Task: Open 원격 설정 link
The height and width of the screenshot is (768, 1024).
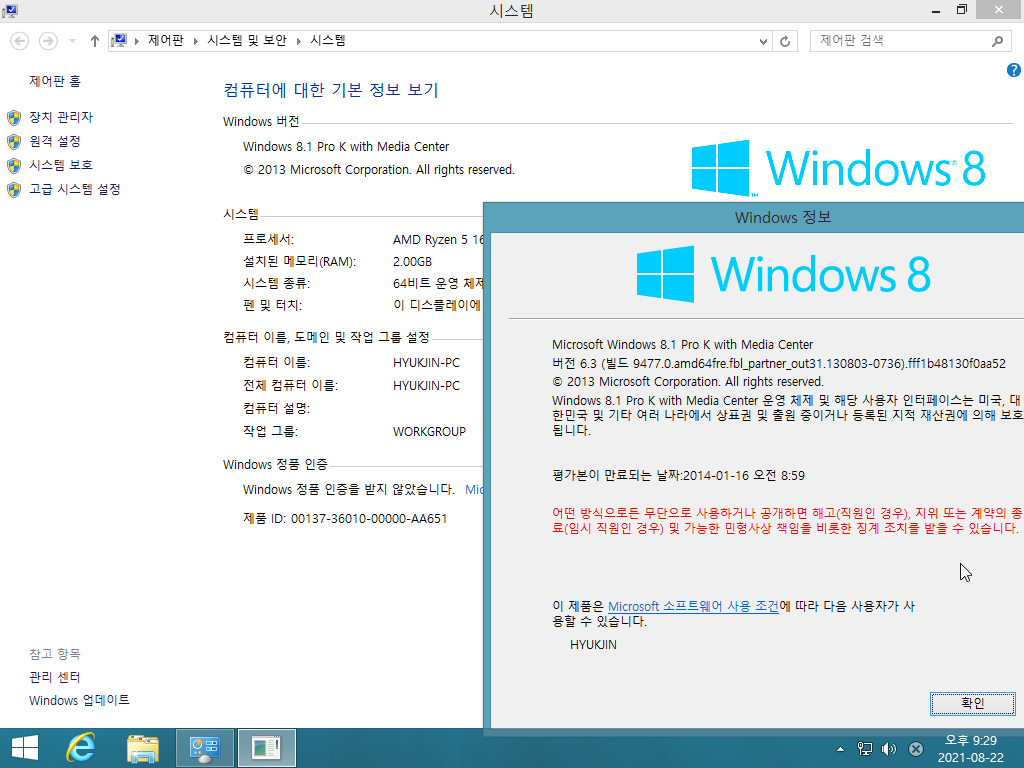Action: pyautogui.click(x=55, y=141)
